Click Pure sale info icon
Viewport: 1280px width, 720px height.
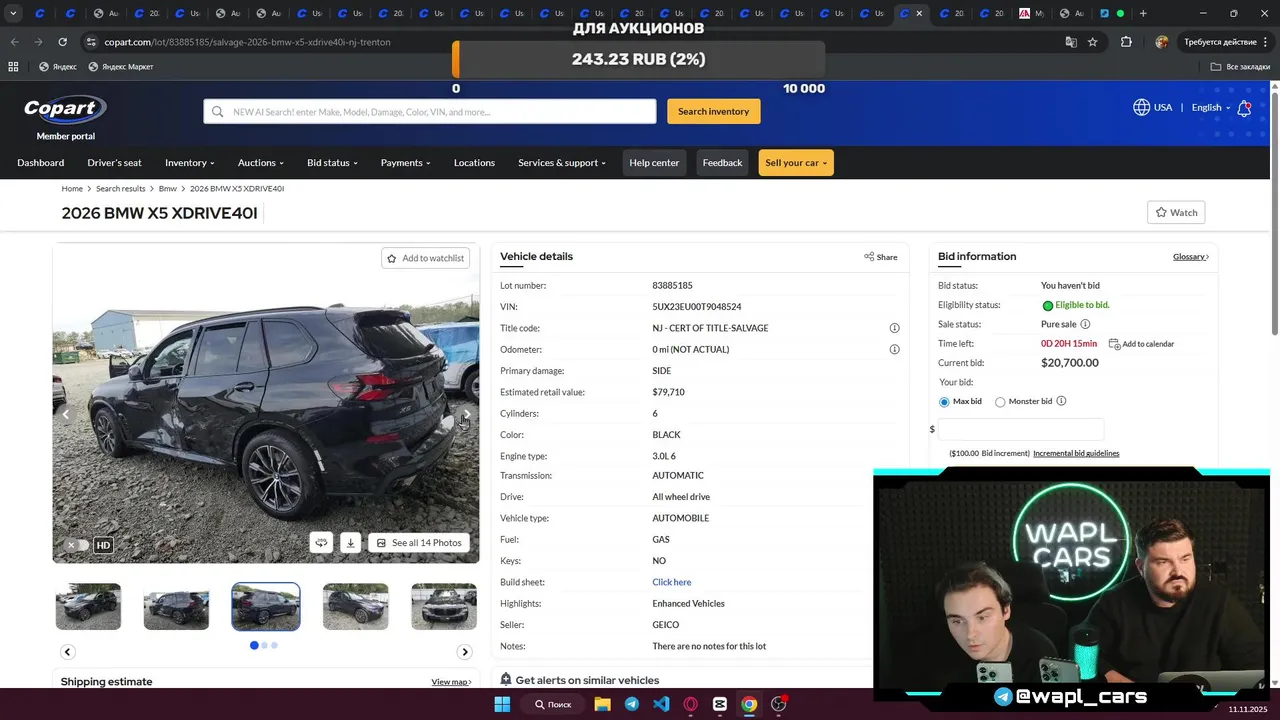[x=1085, y=324]
